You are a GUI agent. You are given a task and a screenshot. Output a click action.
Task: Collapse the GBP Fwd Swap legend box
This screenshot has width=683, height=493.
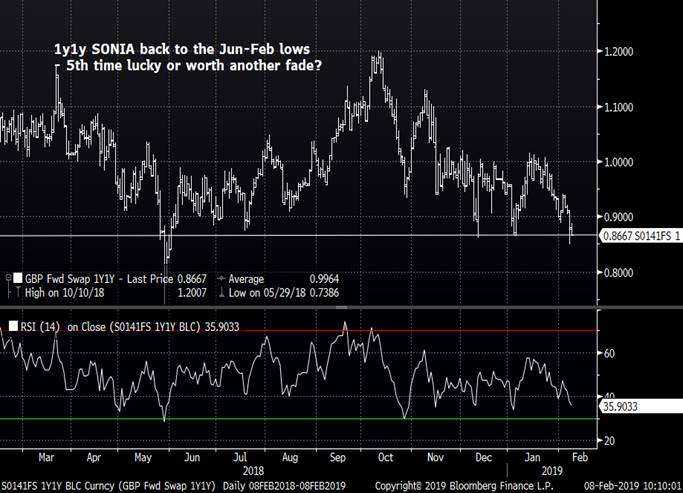tap(8, 278)
